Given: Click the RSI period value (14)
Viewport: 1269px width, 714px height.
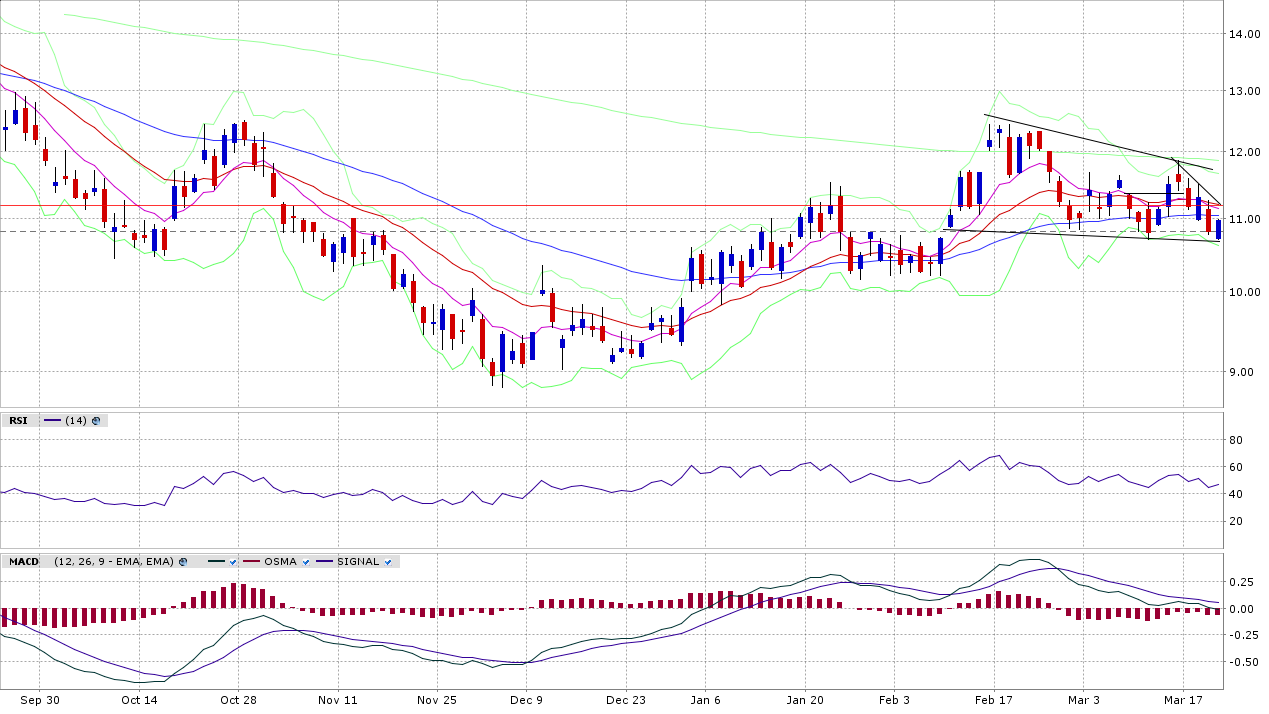Looking at the screenshot, I should tap(76, 421).
